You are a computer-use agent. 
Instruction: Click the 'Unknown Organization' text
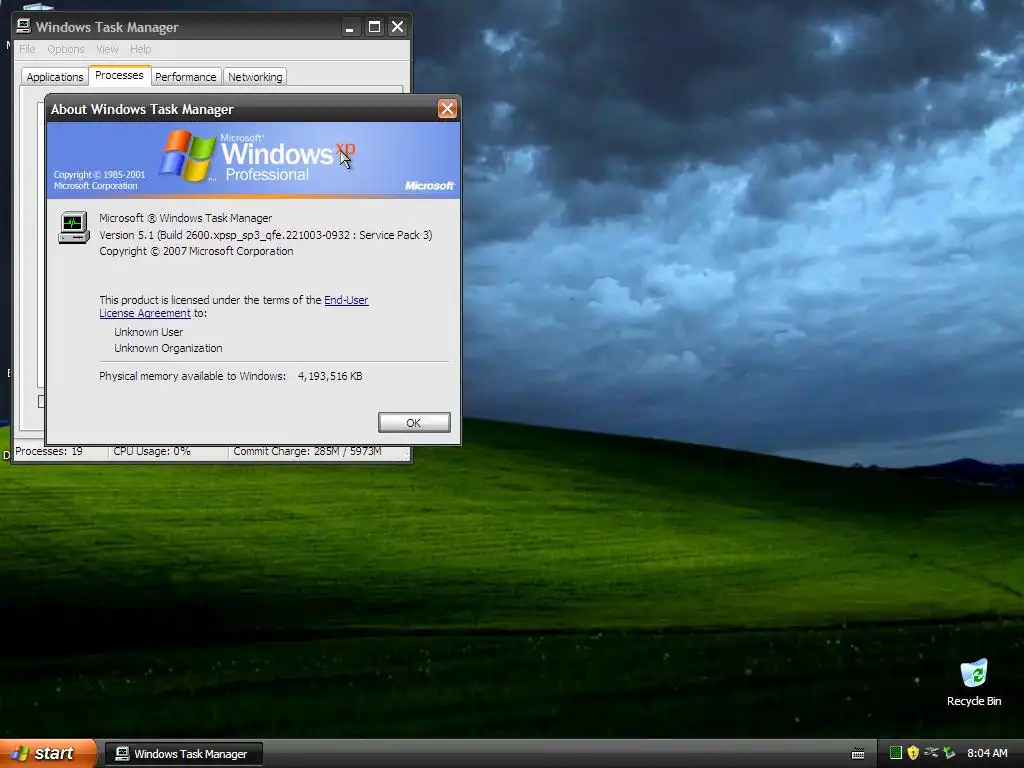pos(168,348)
